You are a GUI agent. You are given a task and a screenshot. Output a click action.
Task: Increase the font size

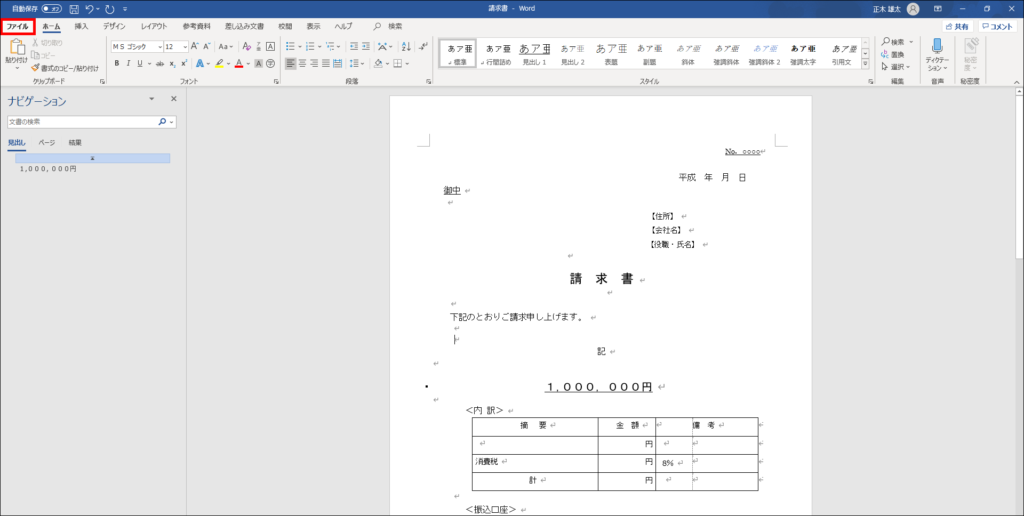(x=195, y=46)
